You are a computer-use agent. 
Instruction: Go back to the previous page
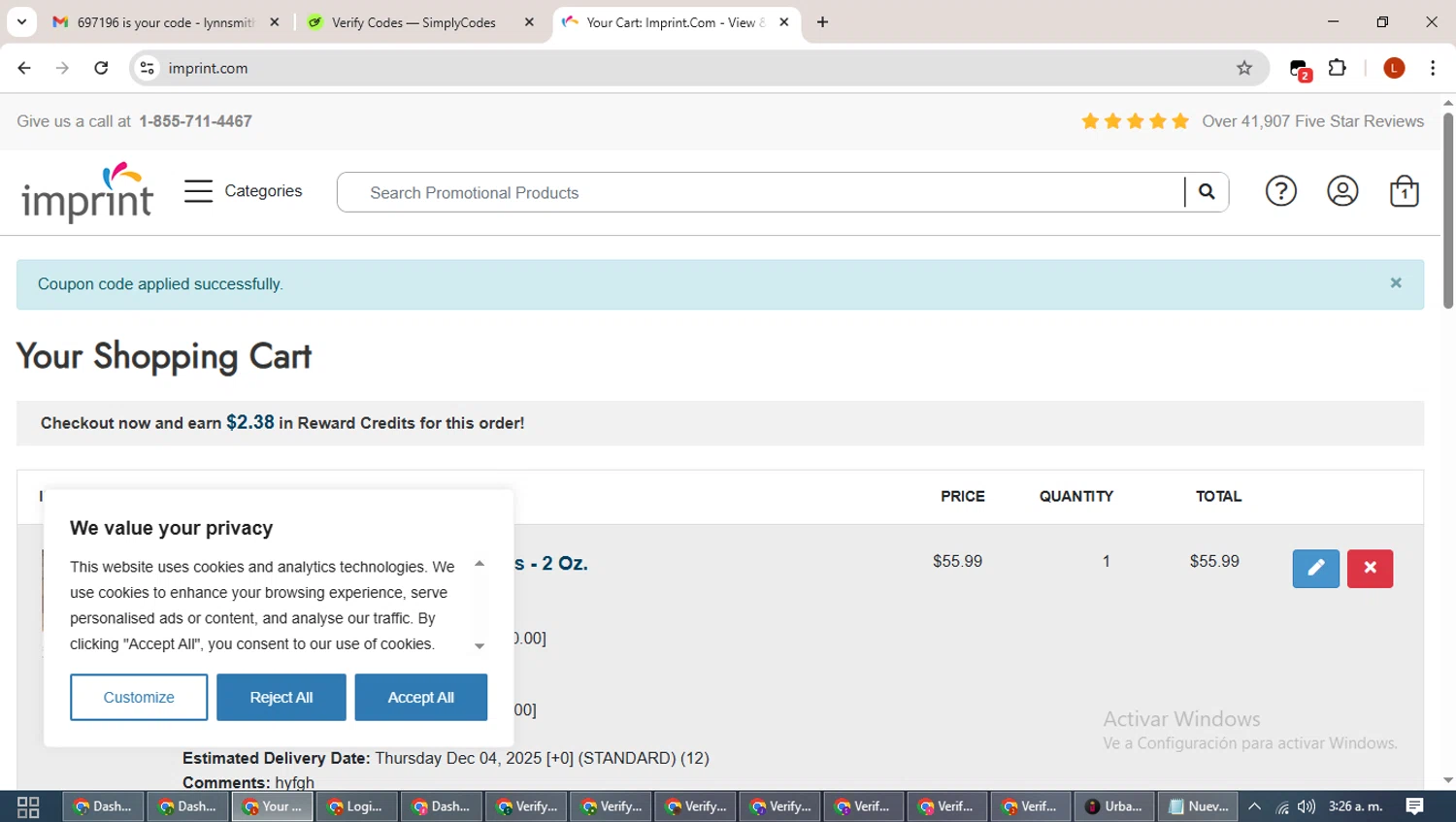(24, 68)
